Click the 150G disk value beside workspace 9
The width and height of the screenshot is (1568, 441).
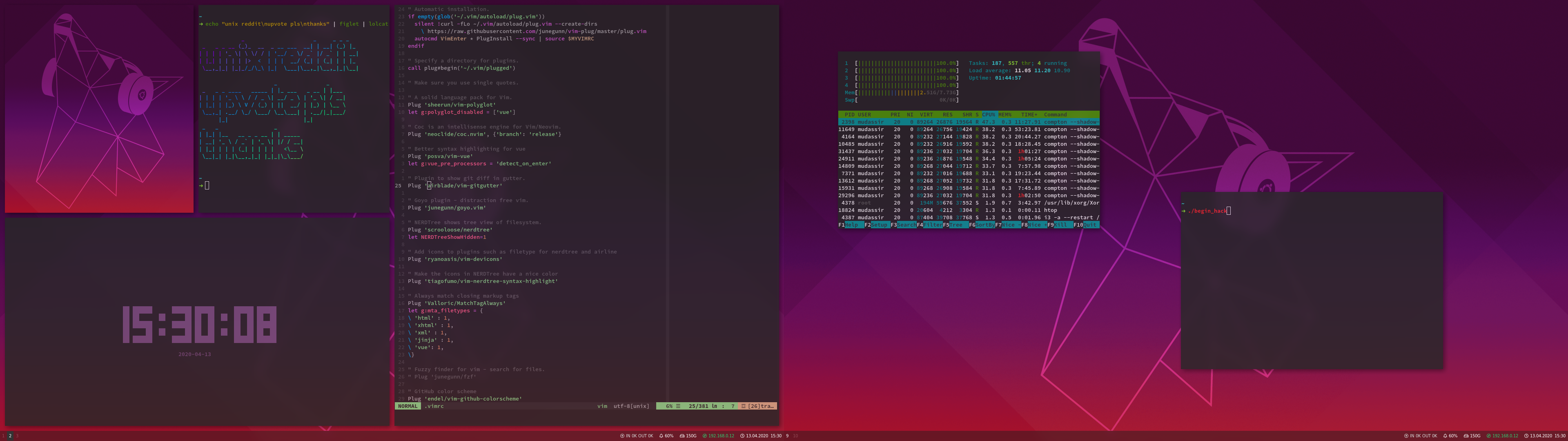point(691,436)
